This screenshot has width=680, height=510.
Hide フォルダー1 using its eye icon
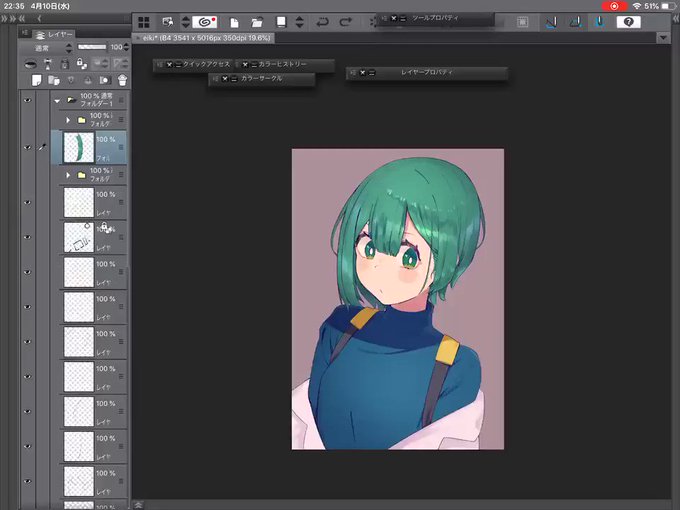click(28, 100)
